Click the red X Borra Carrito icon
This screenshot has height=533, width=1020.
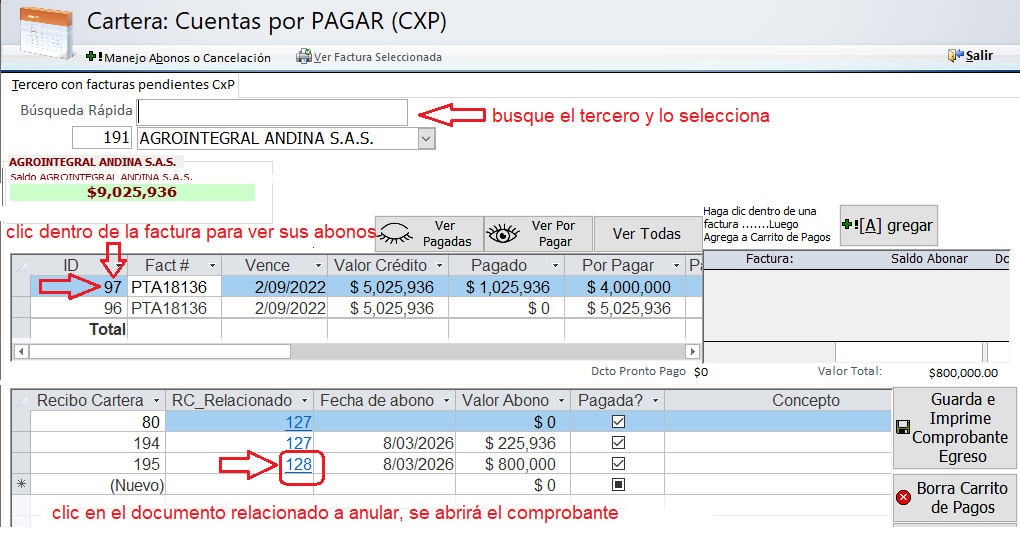(x=903, y=497)
